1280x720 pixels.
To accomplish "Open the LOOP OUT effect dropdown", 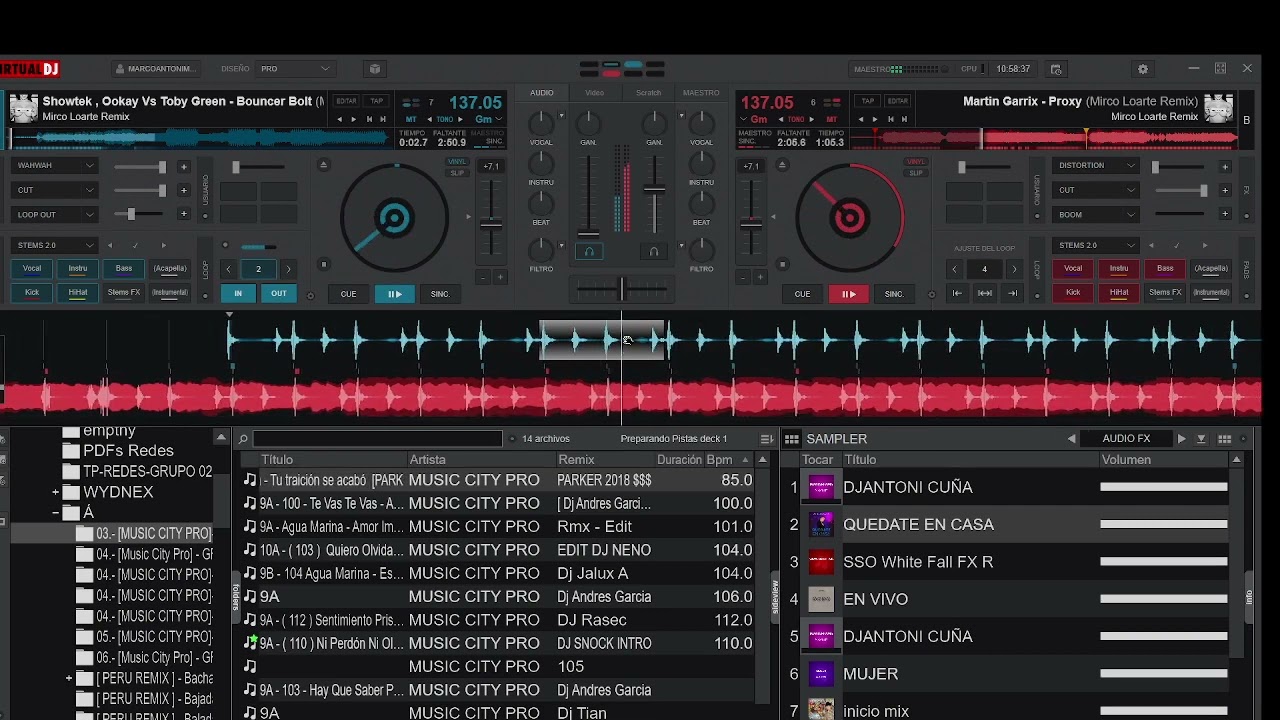I will tap(55, 214).
